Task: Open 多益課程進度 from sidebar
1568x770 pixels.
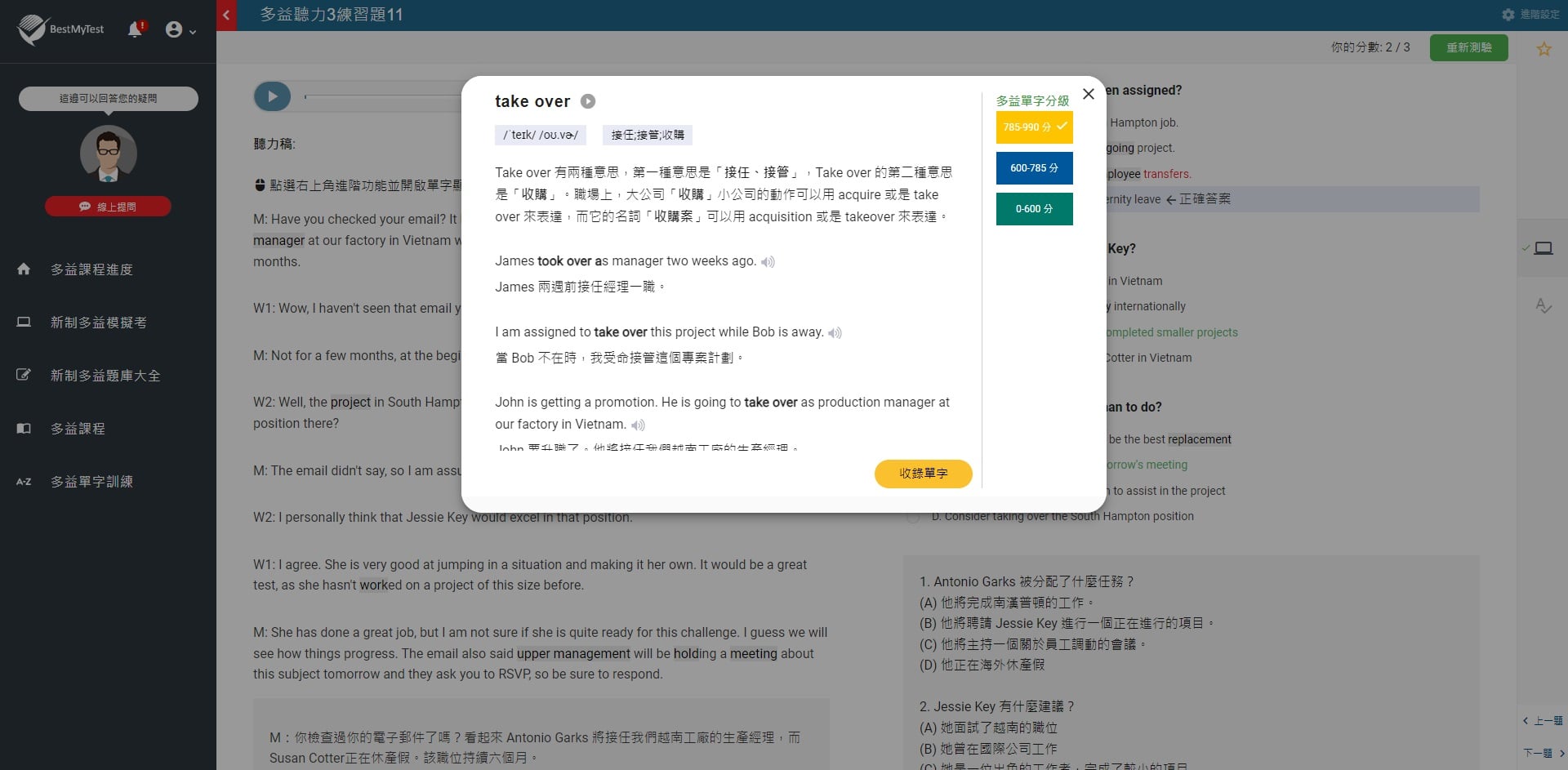Action: [91, 269]
